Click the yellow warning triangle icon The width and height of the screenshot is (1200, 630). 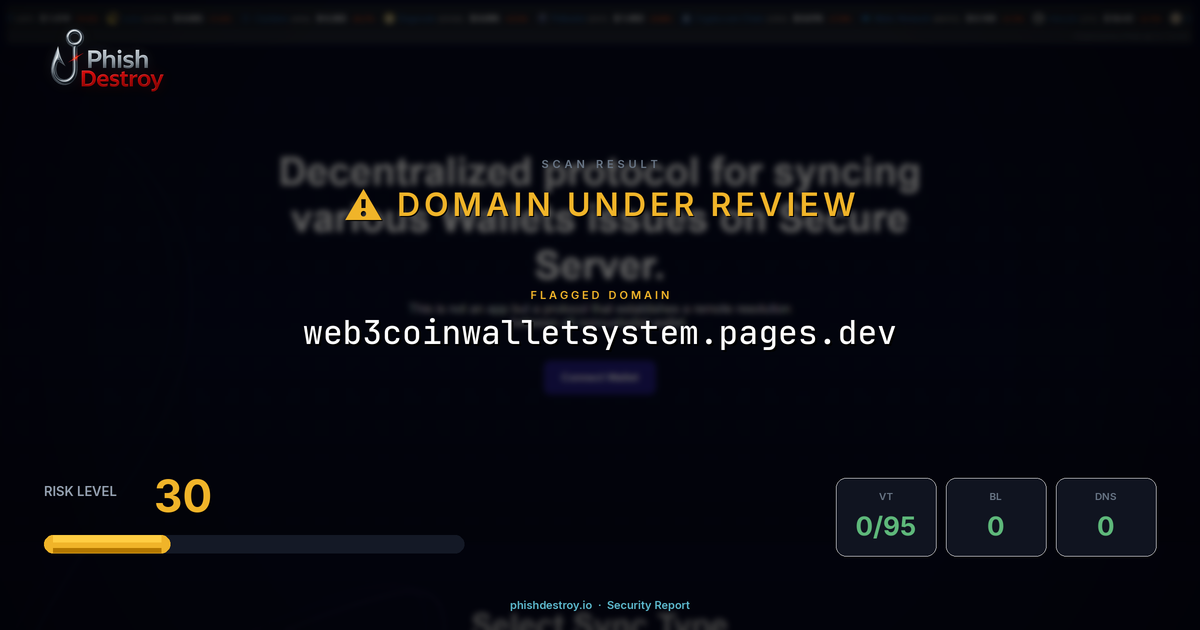[364, 204]
